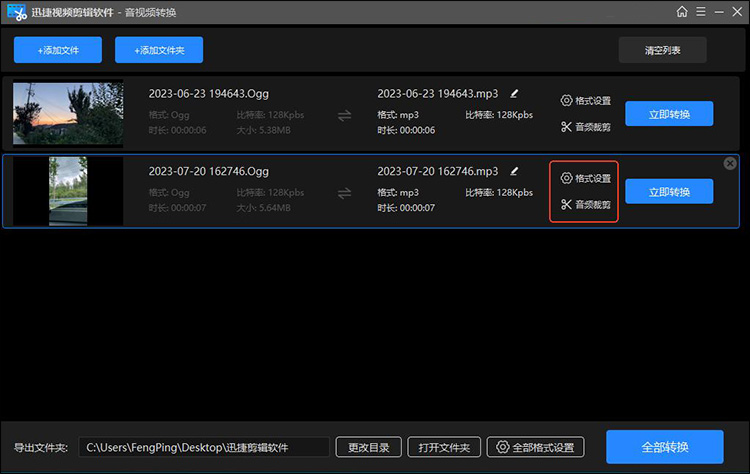The image size is (750, 474).
Task: Open 全部格式设置 settings
Action: coord(536,447)
